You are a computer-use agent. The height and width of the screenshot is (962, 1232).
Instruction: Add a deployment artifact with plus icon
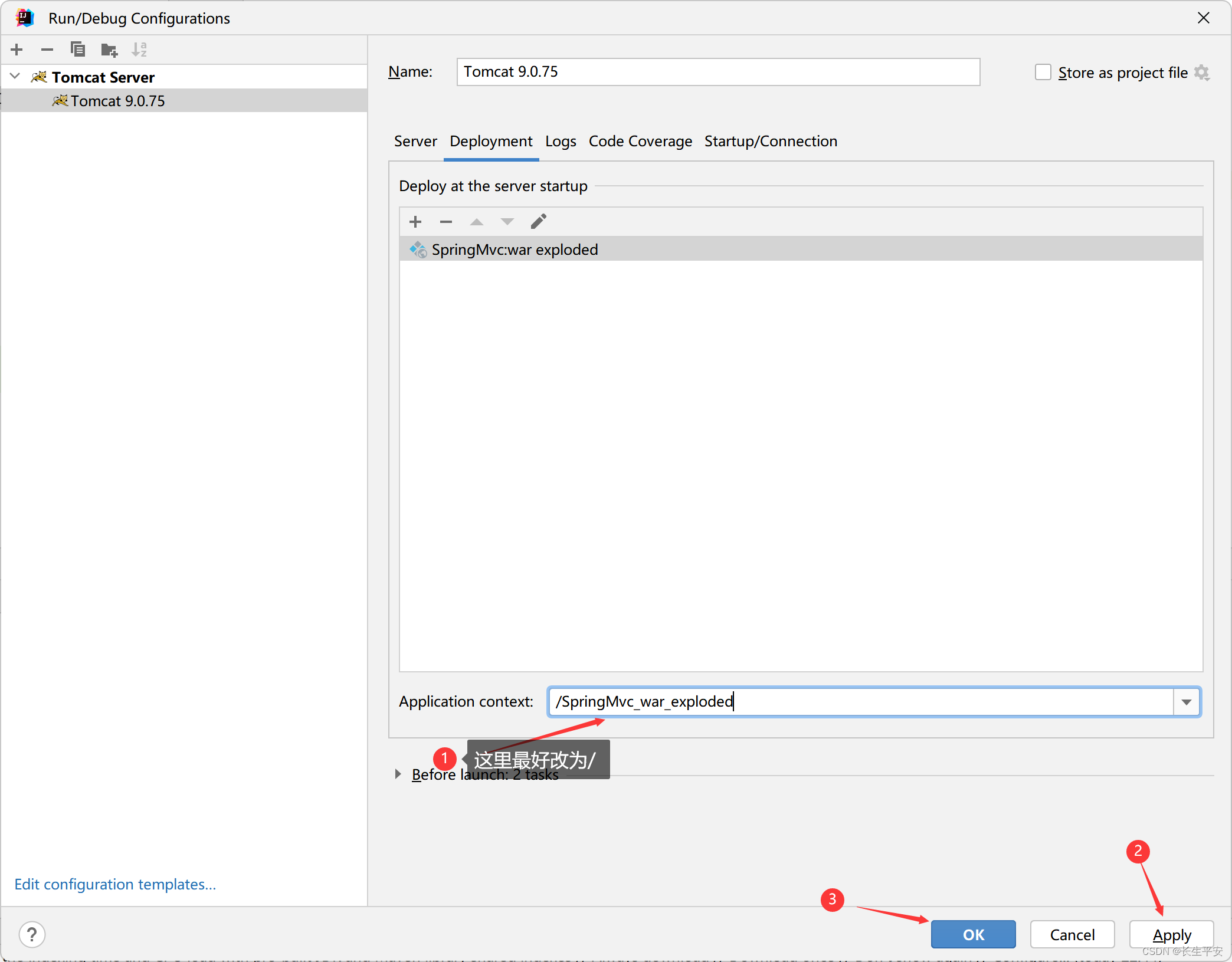[415, 222]
